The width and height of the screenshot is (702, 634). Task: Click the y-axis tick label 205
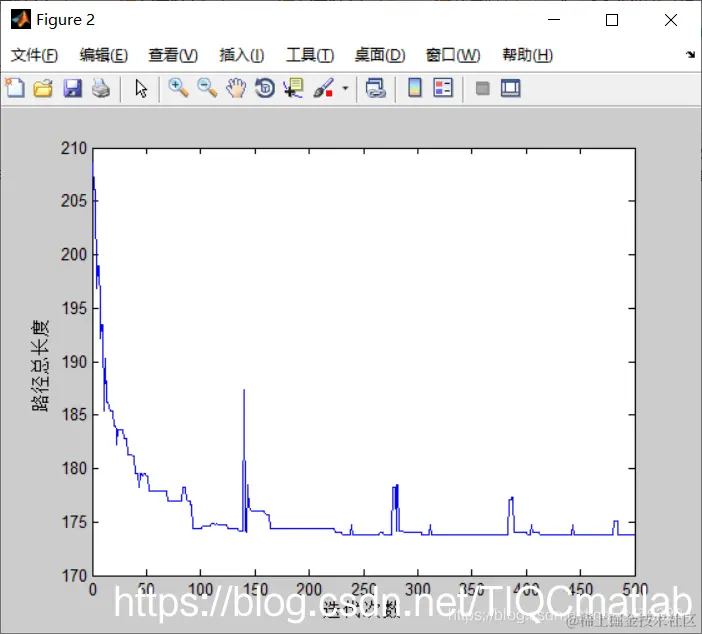(74, 201)
